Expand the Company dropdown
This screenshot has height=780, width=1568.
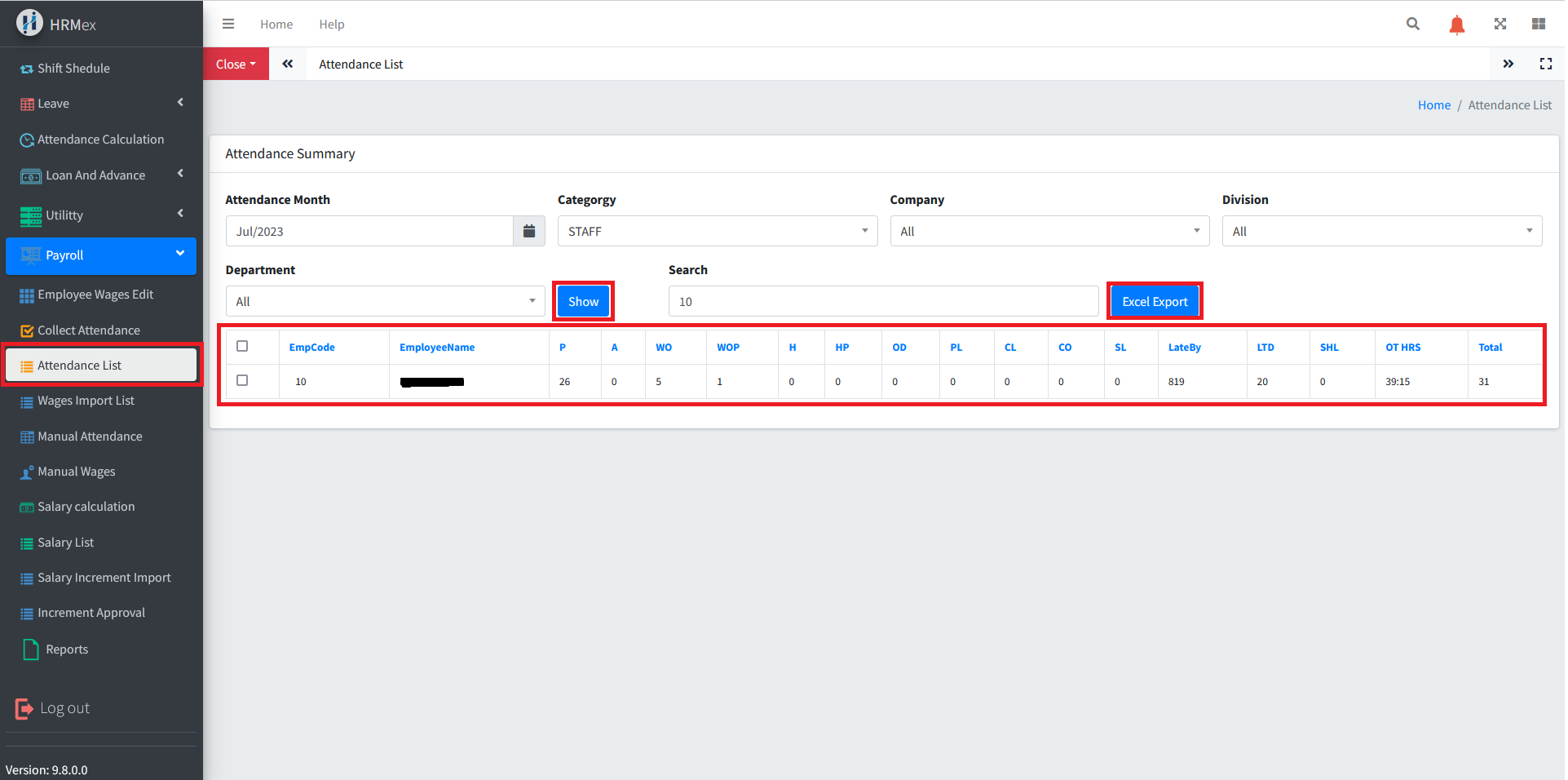coord(1049,232)
